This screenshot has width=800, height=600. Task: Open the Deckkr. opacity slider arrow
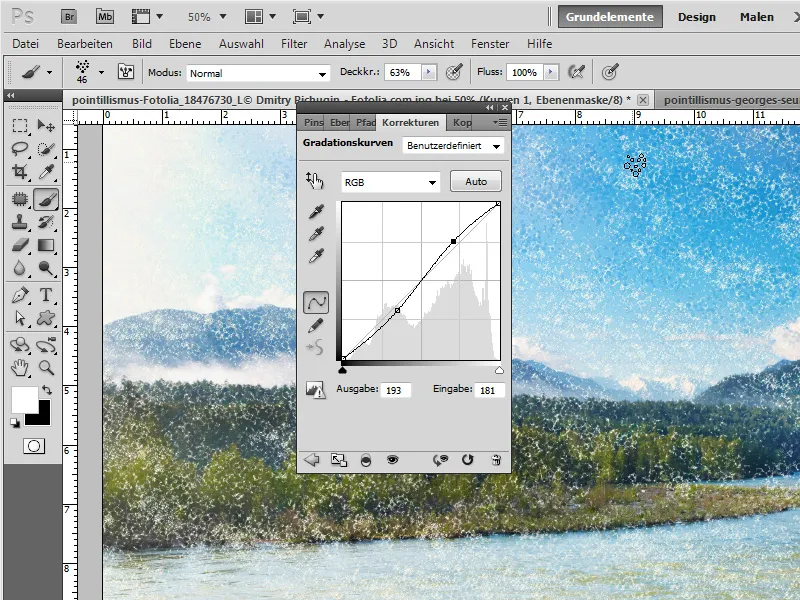[x=429, y=72]
